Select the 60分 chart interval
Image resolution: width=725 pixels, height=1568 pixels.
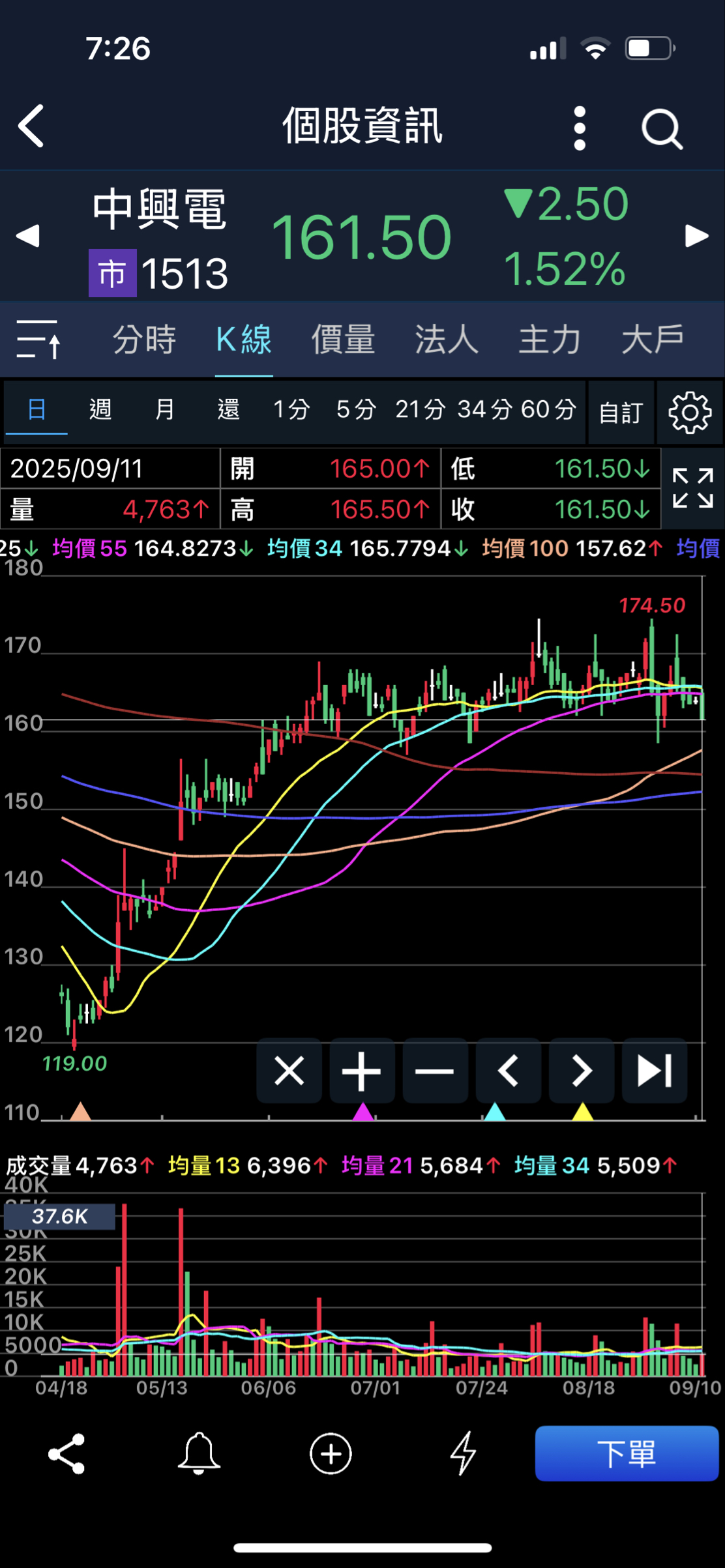click(x=548, y=410)
